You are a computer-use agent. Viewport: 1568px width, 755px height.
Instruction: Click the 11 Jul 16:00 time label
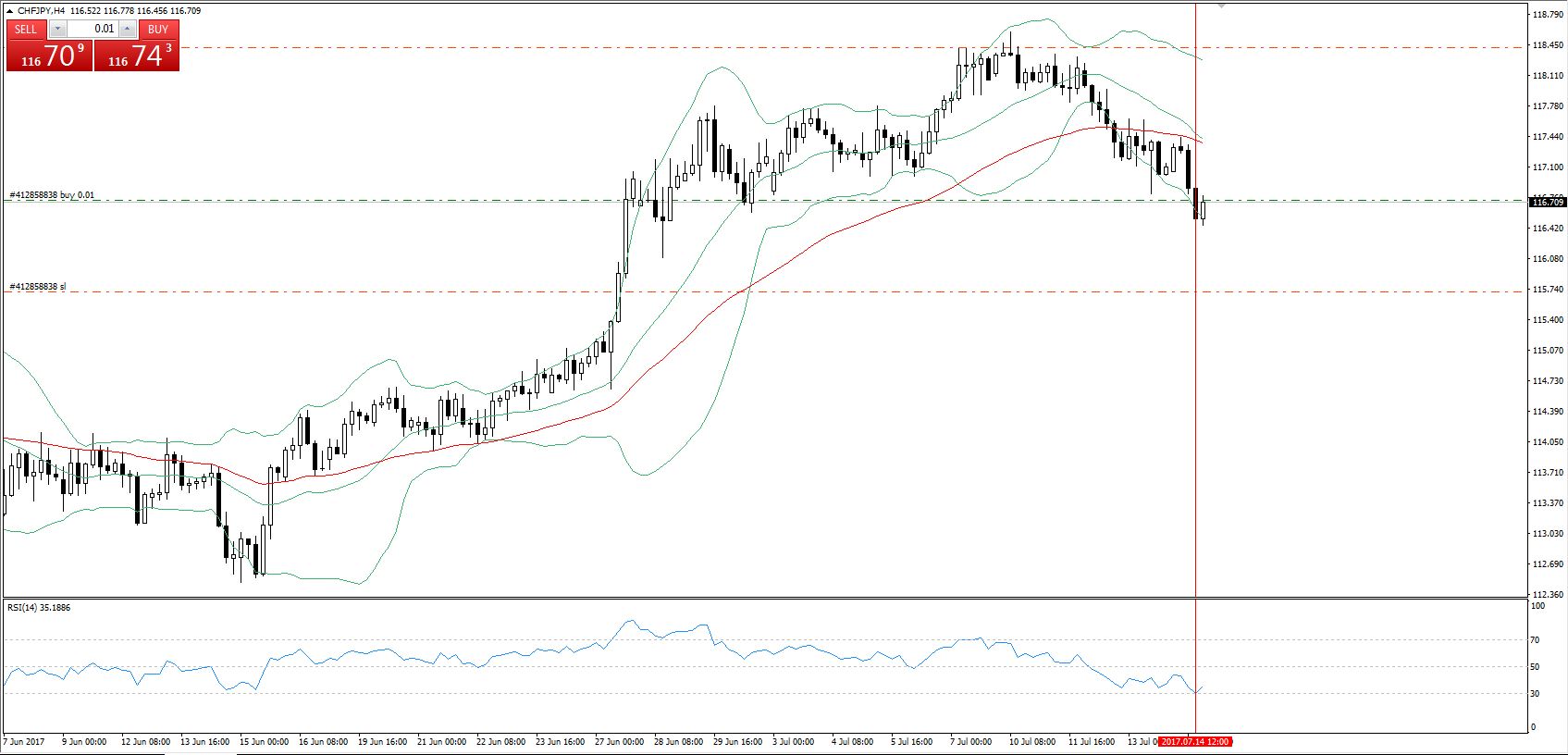pos(1091,741)
